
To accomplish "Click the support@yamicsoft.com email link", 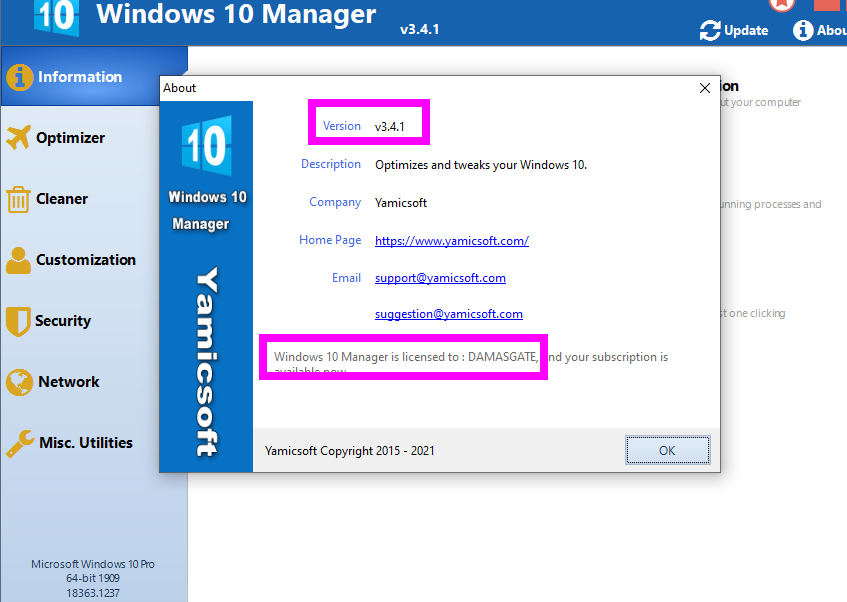I will coord(440,278).
